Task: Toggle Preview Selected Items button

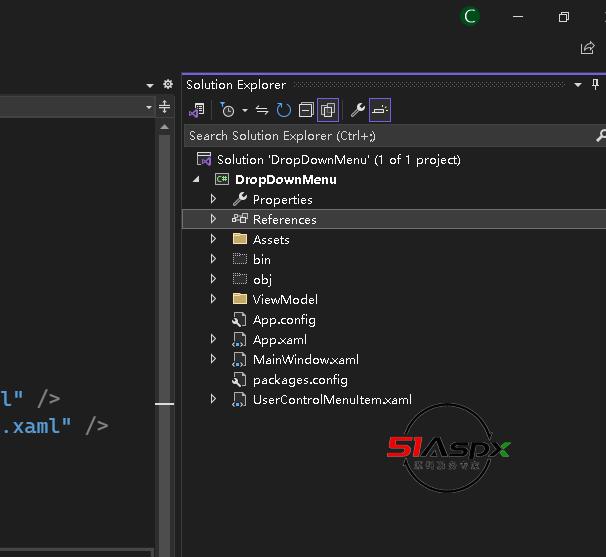Action: click(x=380, y=110)
